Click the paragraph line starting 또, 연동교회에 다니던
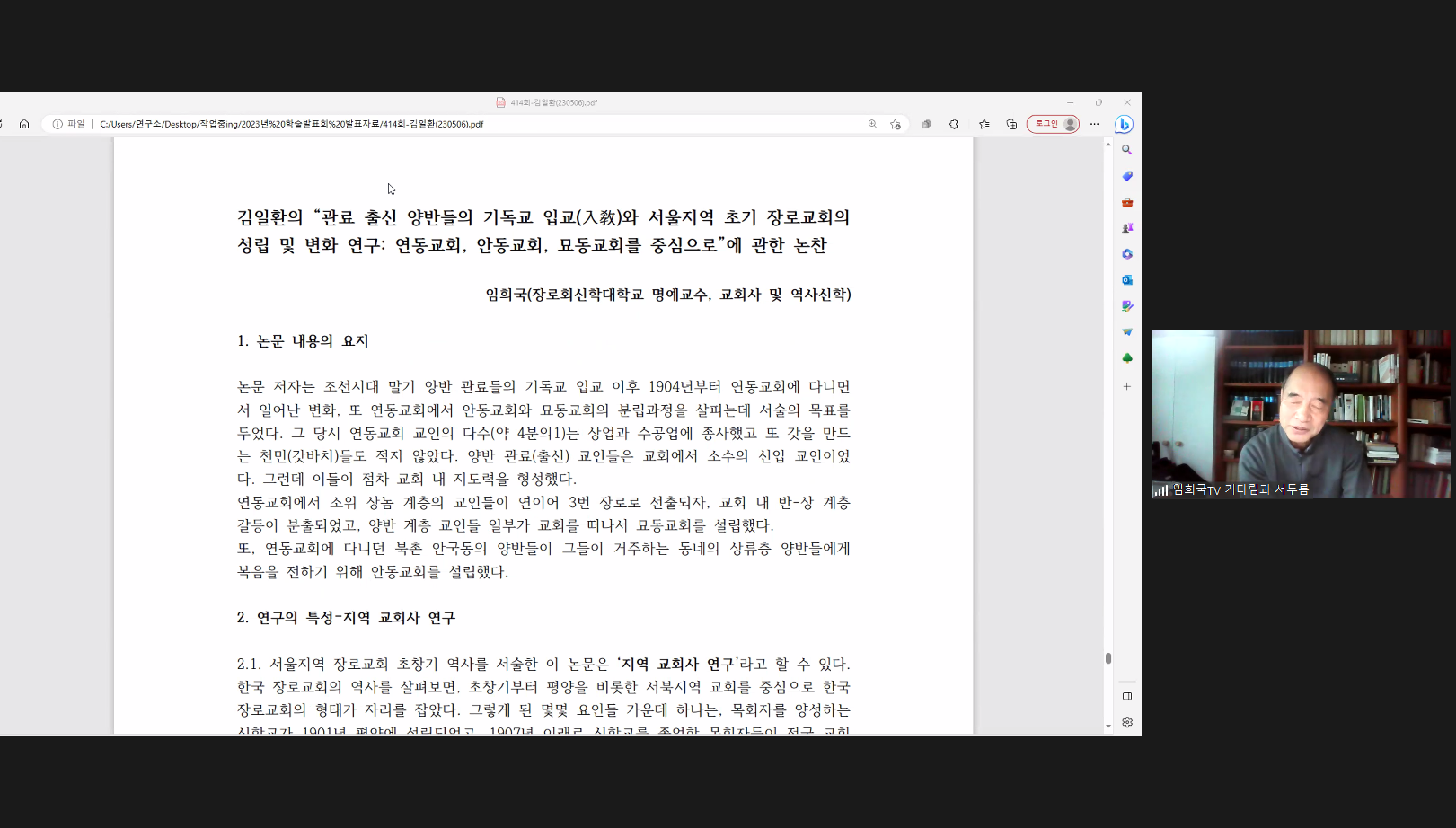This screenshot has height=828, width=1456. [543, 549]
